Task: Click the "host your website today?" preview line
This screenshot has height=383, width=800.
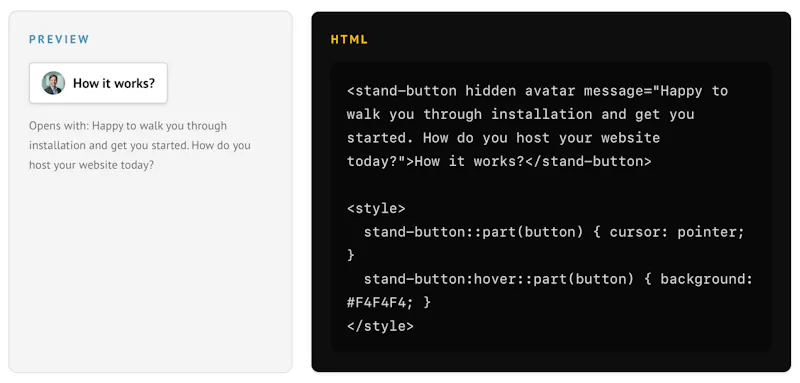Action: click(x=91, y=165)
